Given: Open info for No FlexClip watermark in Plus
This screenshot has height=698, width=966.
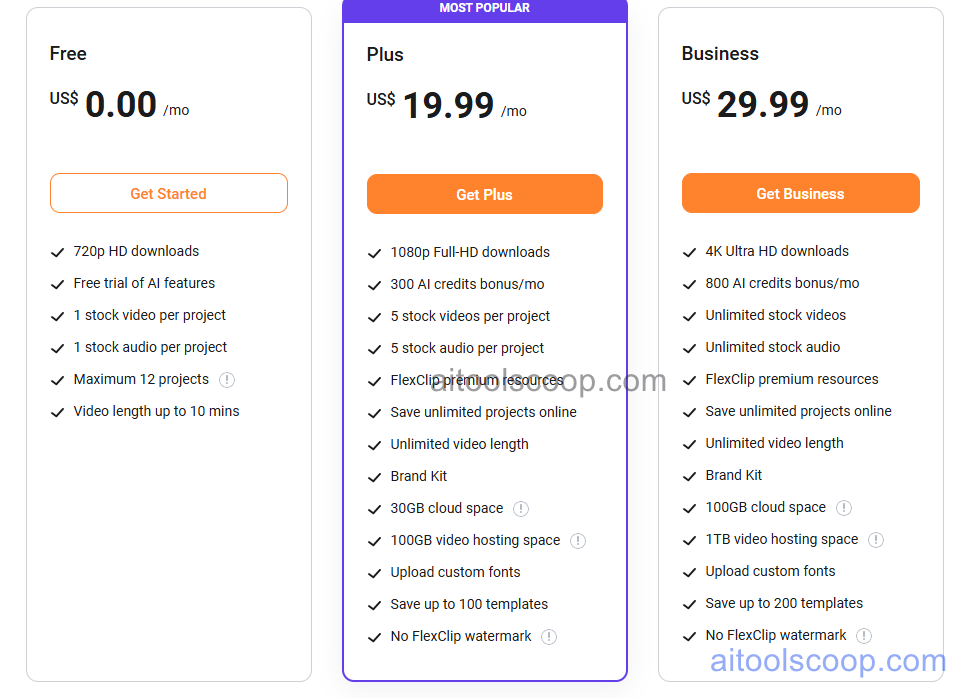Looking at the screenshot, I should (x=547, y=636).
